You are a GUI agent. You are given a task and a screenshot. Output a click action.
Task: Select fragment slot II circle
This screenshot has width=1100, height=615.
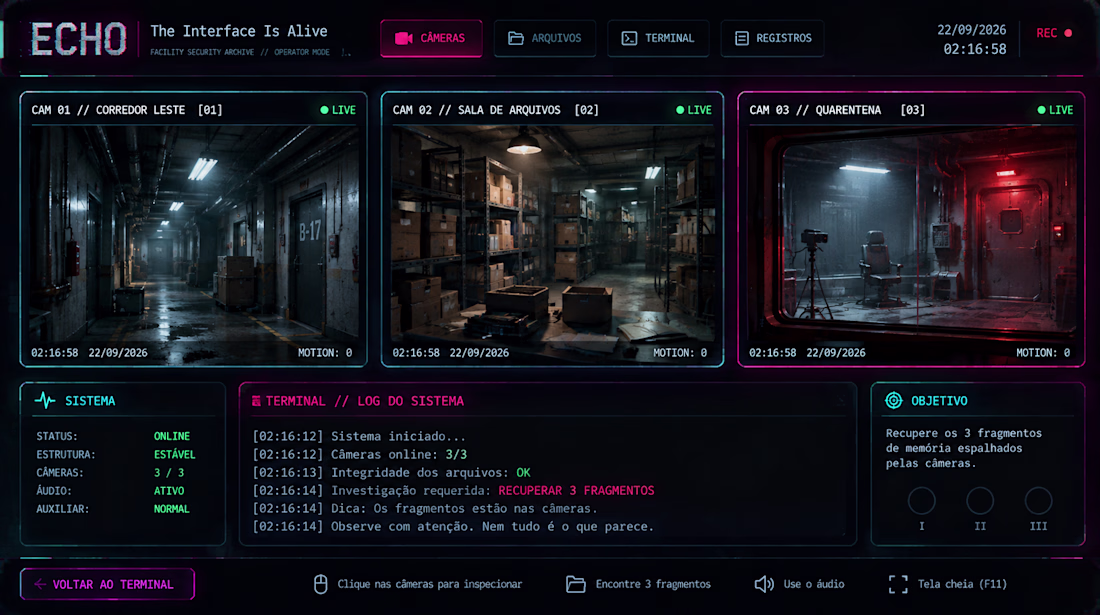pyautogui.click(x=979, y=501)
